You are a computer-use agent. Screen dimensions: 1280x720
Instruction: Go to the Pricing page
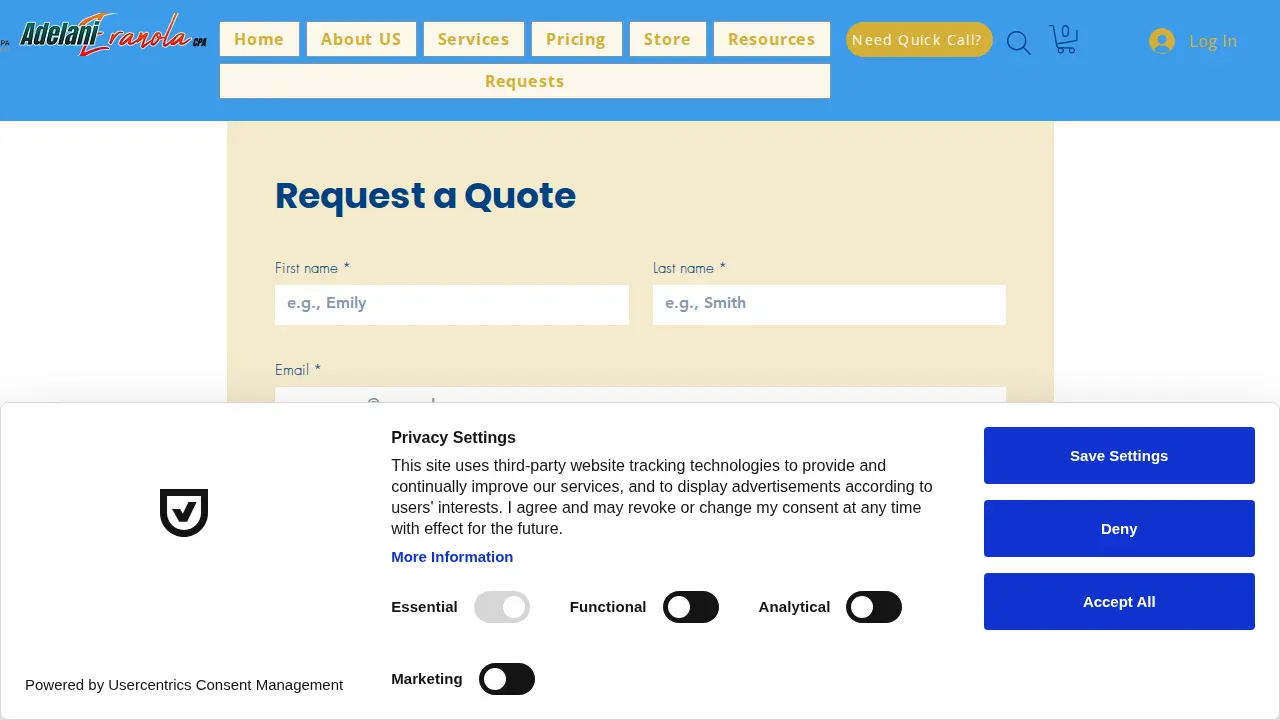[x=576, y=39]
